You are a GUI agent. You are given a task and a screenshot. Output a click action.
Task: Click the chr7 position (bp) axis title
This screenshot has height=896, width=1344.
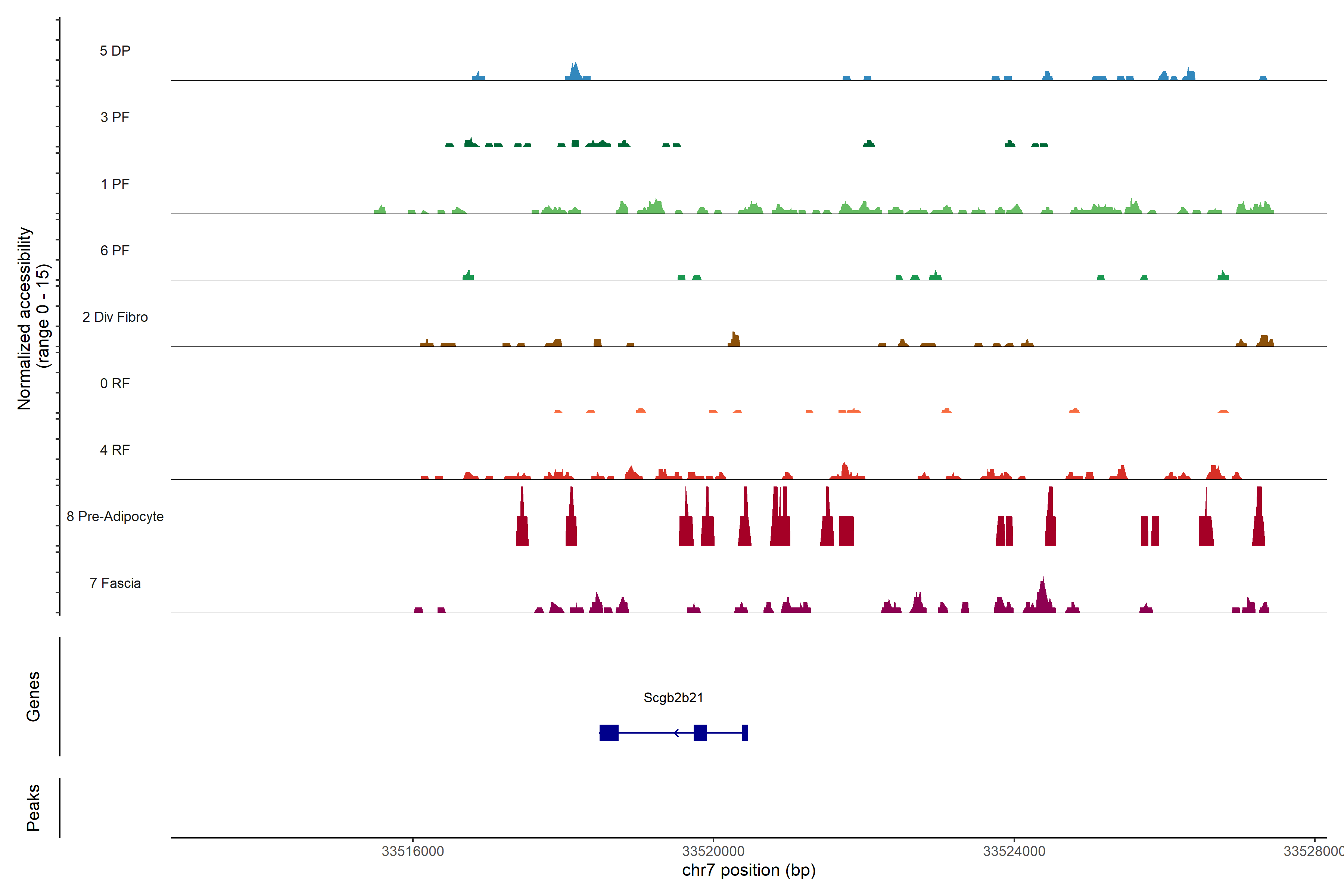click(749, 870)
